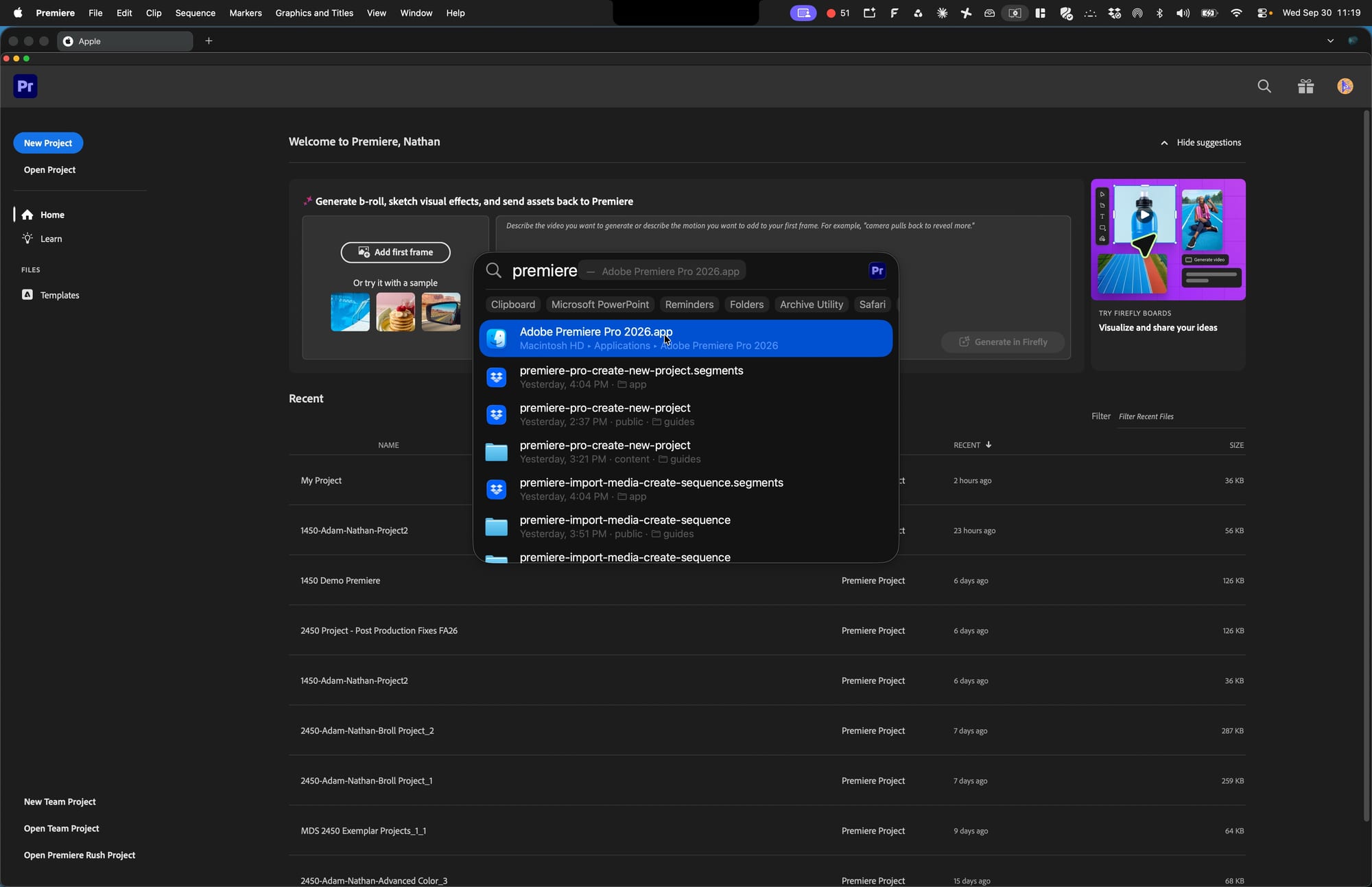Click Generate in Firefly button
The height and width of the screenshot is (887, 1372).
tap(1003, 342)
